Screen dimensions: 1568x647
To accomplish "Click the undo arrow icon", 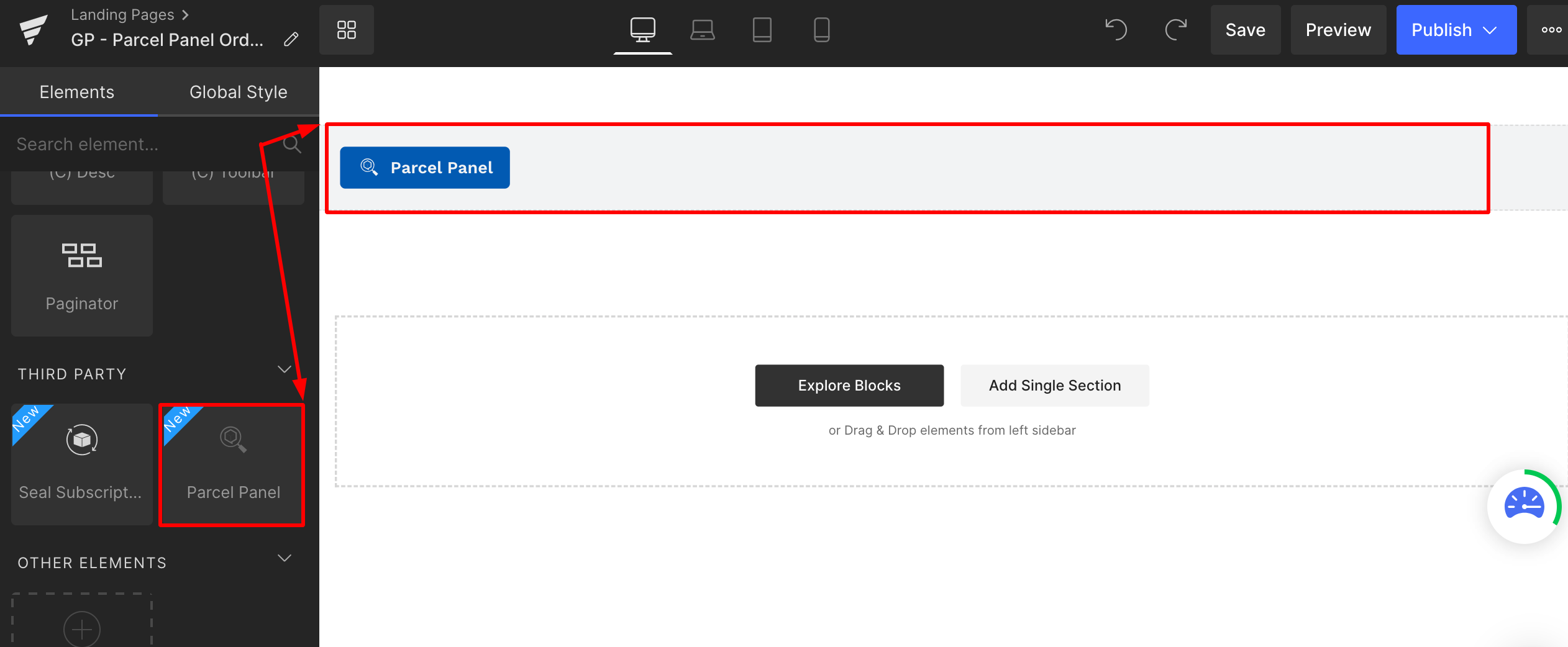I will 1115,29.
